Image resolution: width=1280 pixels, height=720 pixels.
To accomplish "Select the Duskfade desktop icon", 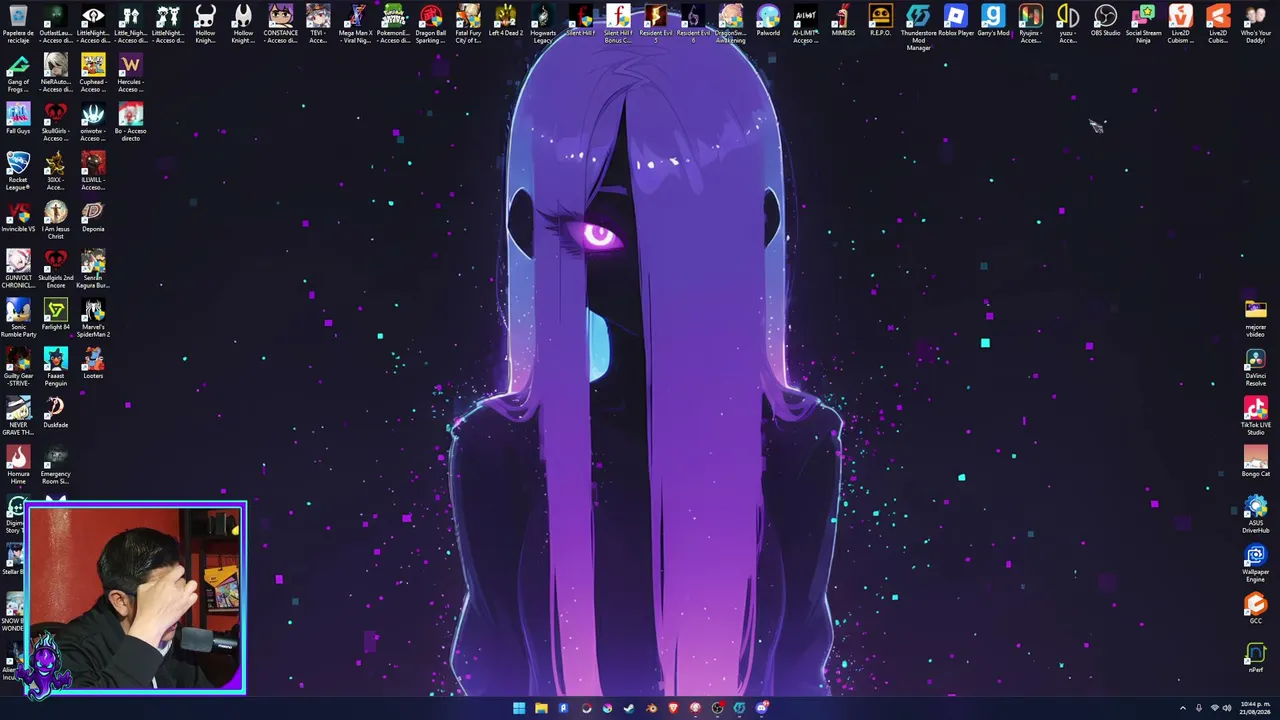I will 56,412.
